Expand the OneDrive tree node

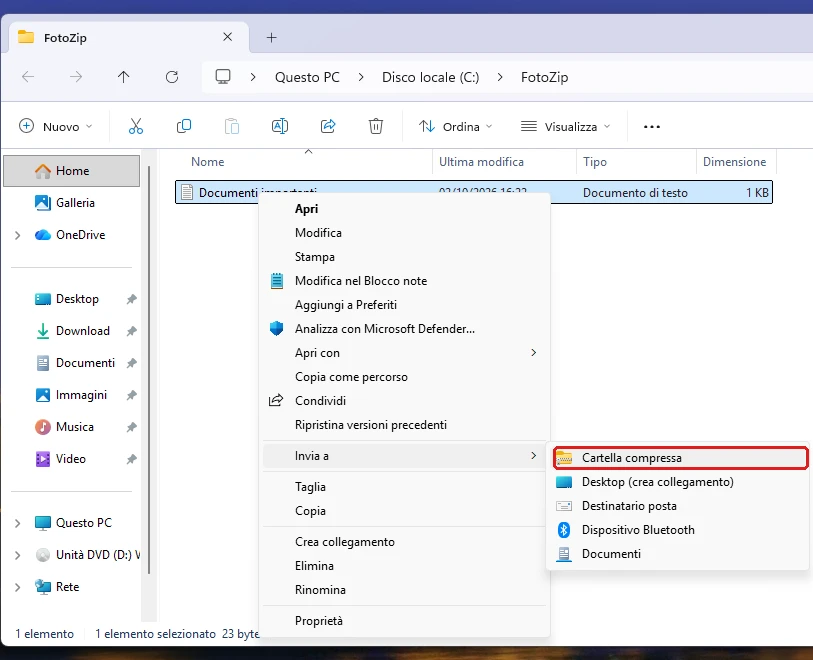(18, 235)
